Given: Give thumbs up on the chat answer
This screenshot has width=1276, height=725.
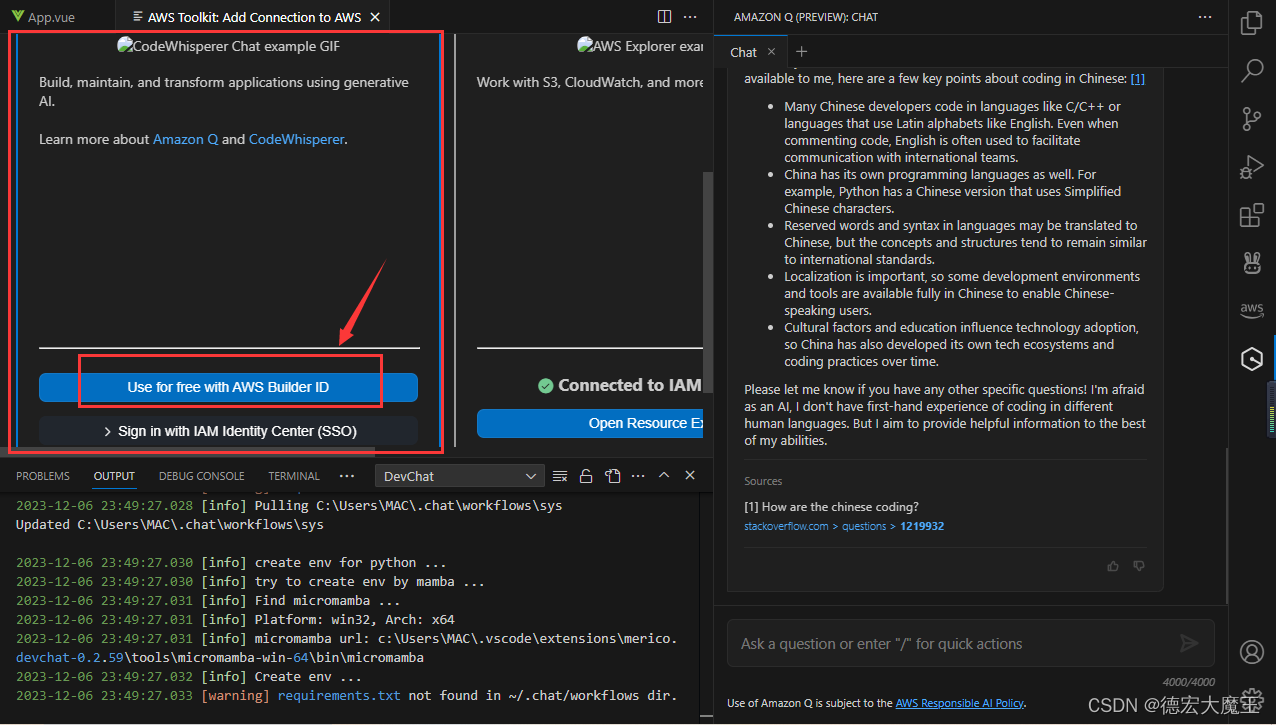Looking at the screenshot, I should tap(1113, 566).
